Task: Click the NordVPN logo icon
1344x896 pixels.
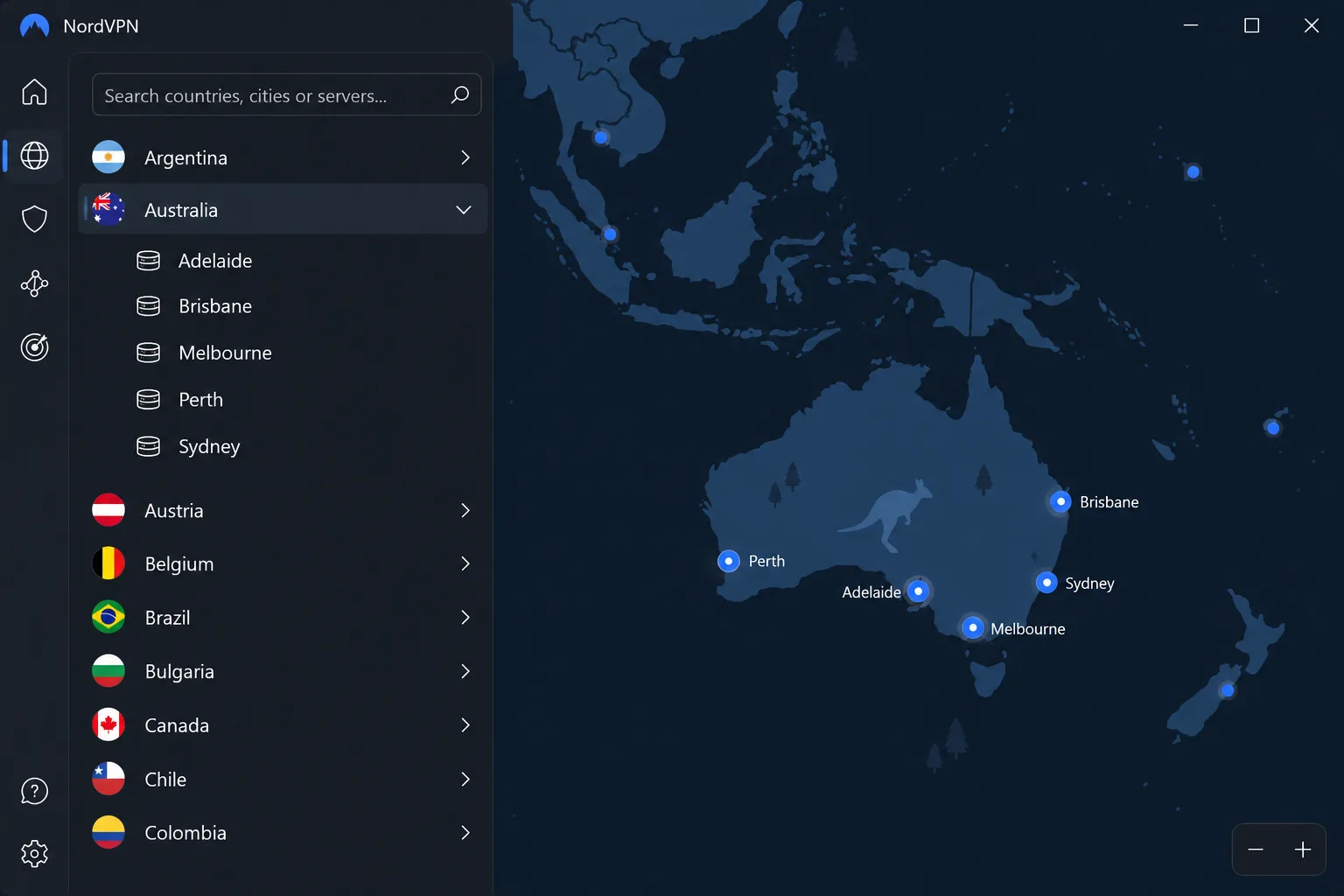Action: point(34,26)
